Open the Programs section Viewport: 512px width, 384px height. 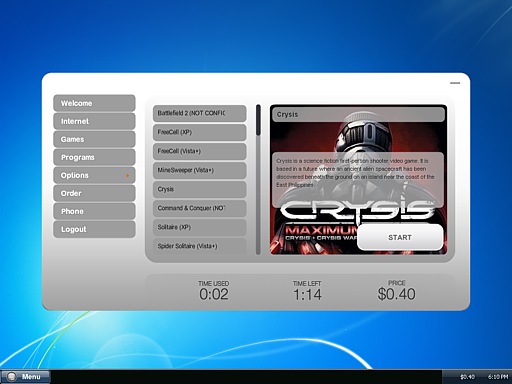(94, 157)
